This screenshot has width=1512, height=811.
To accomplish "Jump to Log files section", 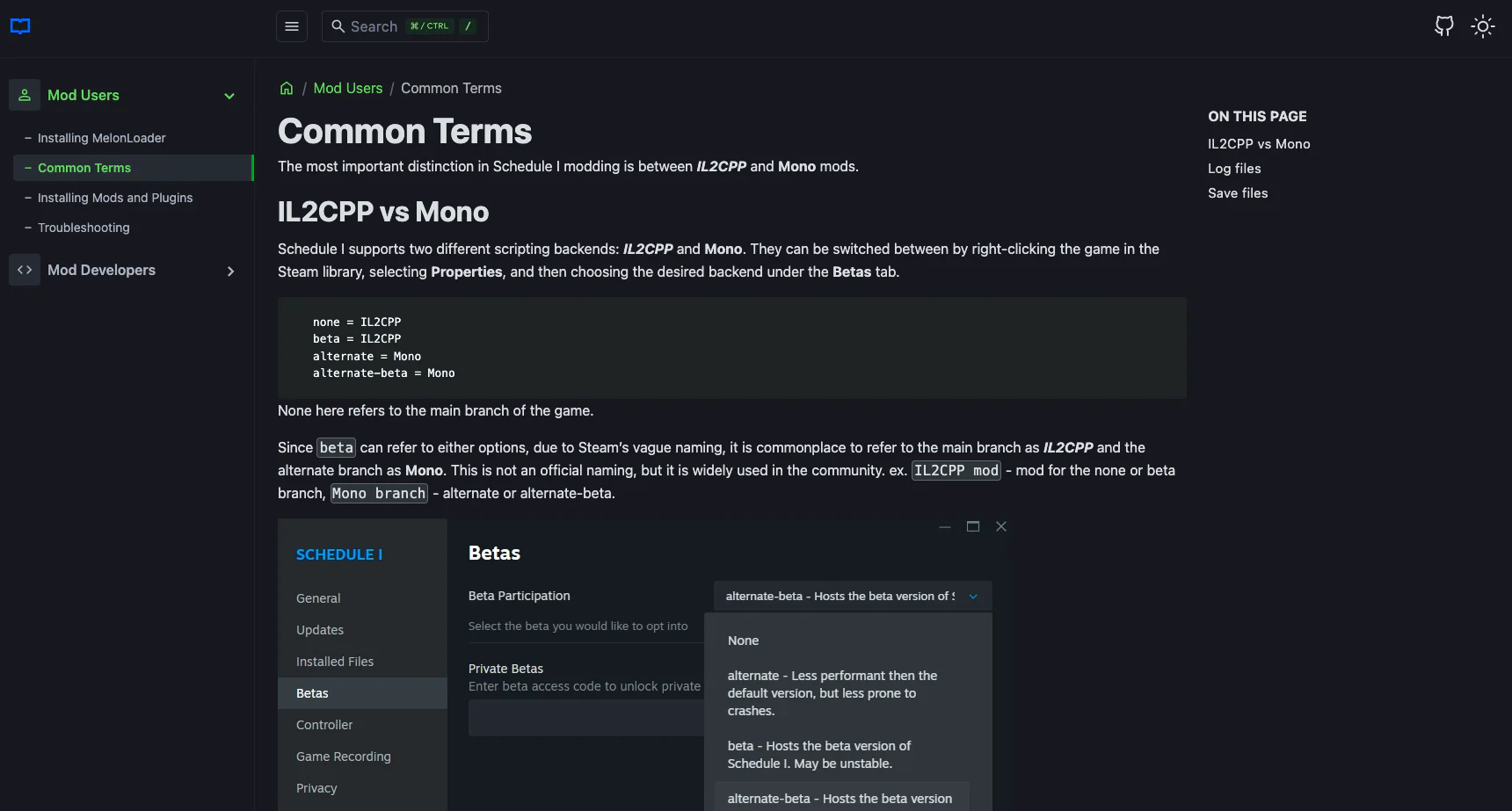I will click(1234, 169).
